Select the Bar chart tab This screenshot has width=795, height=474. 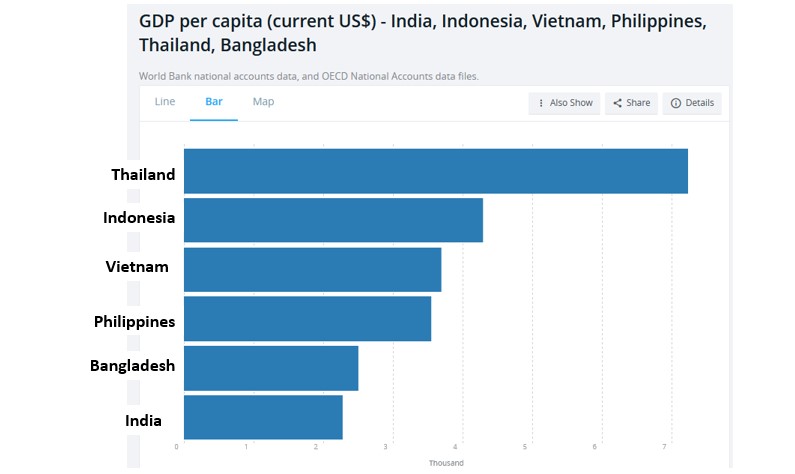(x=214, y=102)
